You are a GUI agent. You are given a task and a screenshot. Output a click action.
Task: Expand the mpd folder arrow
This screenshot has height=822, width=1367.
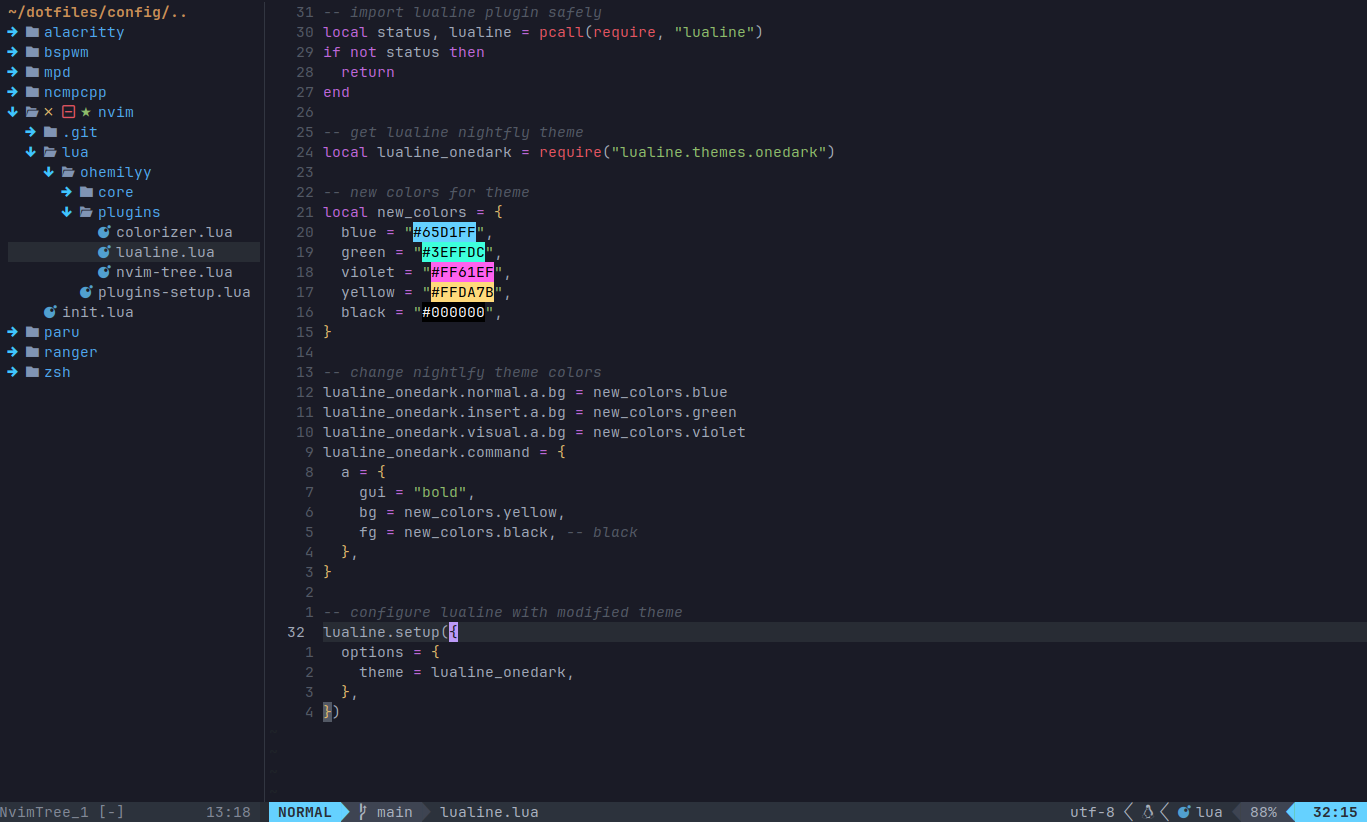point(12,72)
